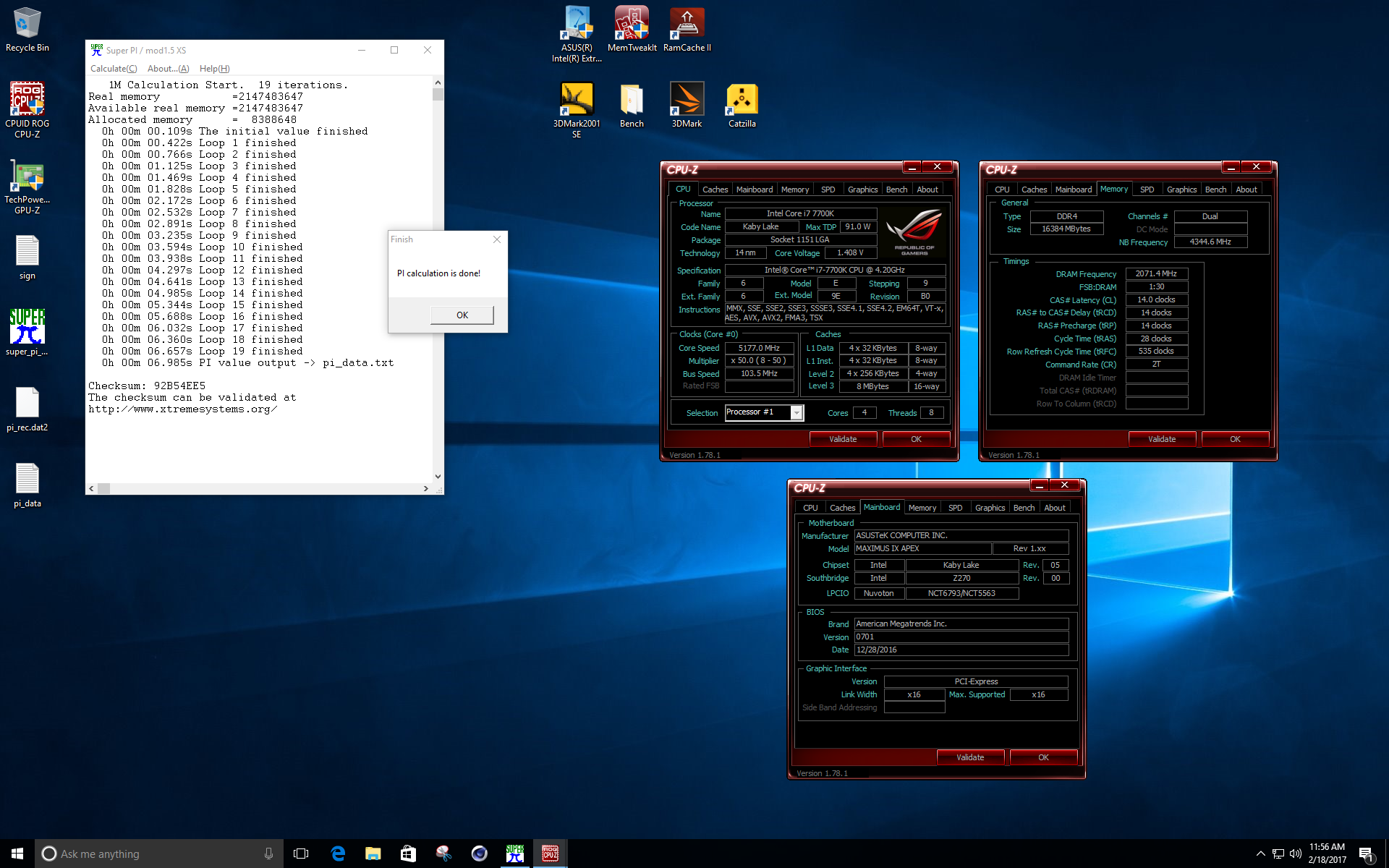Open TechPowerUp GPU-Z desktop shortcut
Screen dimensions: 1389x868
coord(27,187)
